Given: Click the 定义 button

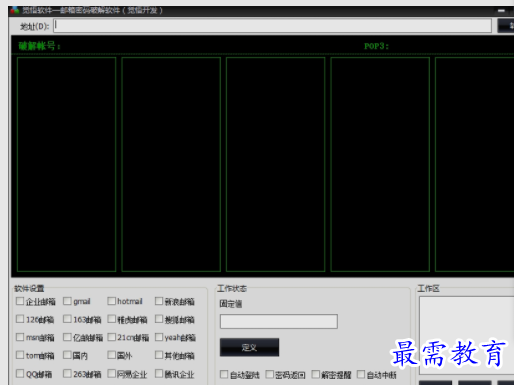Looking at the screenshot, I should click(x=249, y=347).
